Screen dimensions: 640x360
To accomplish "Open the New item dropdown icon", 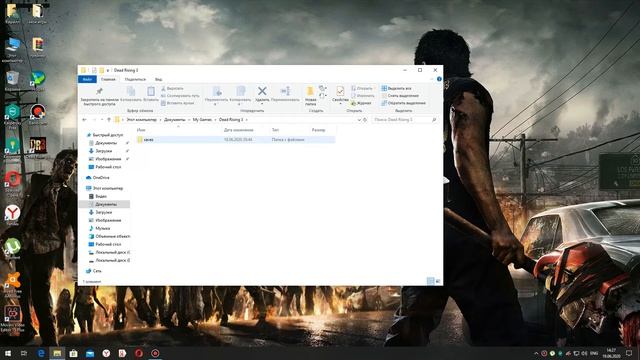I will point(322,89).
